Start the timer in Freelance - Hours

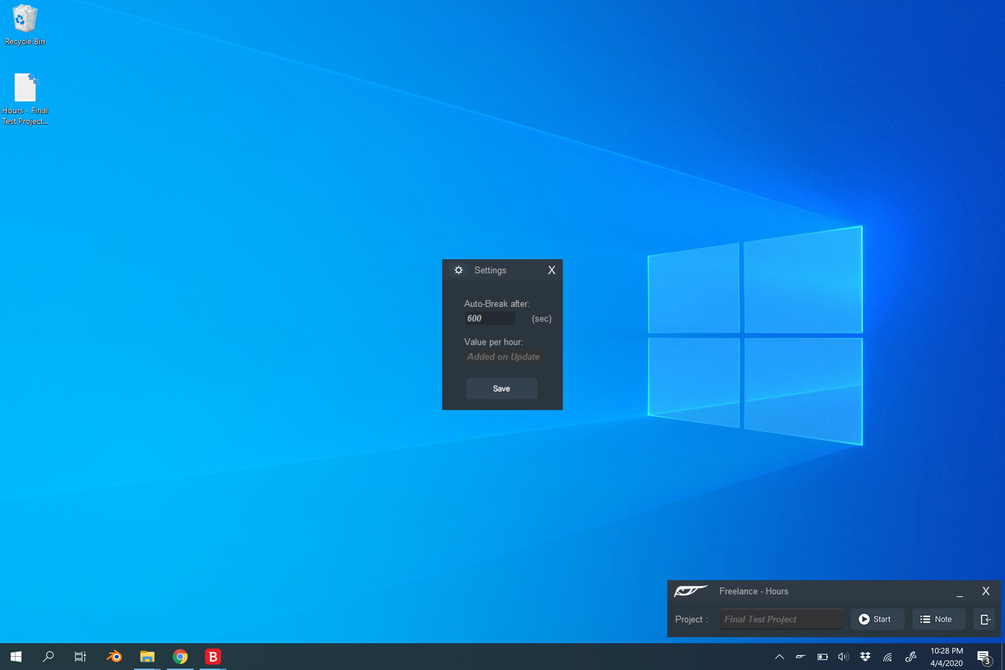(877, 619)
